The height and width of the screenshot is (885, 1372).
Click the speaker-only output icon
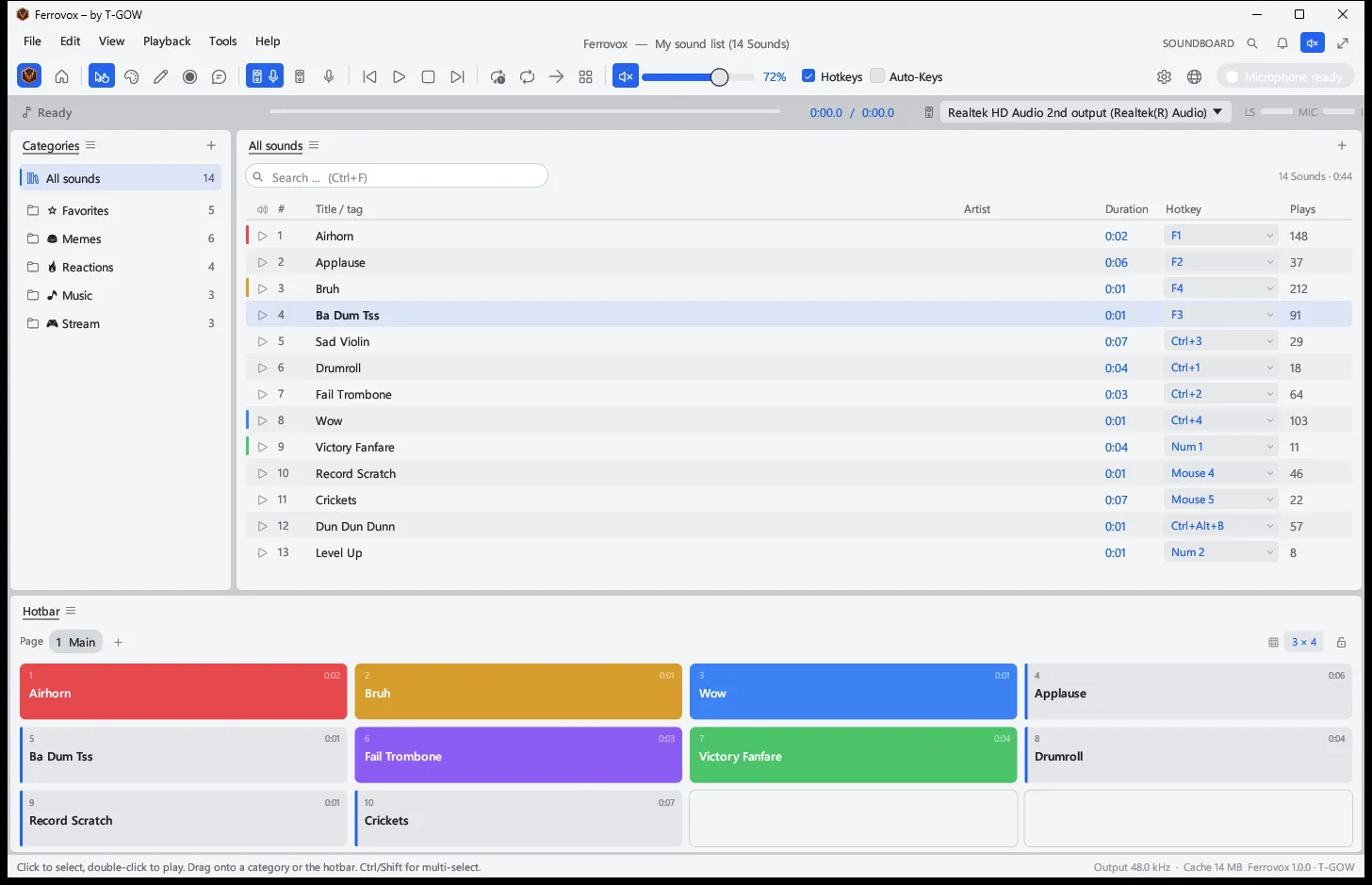coord(300,76)
